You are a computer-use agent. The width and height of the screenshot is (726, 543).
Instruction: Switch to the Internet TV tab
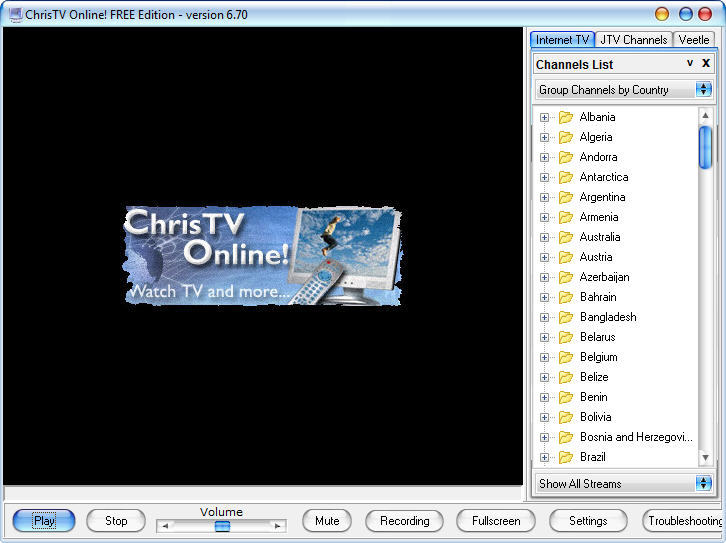coord(562,40)
